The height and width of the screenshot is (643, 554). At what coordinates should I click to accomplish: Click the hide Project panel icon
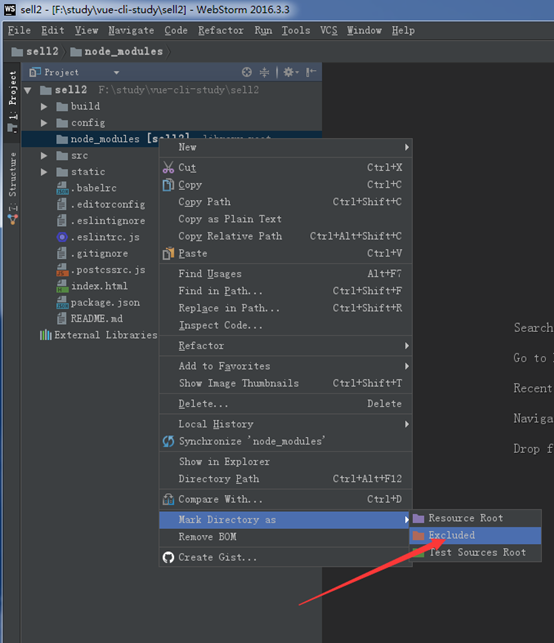tap(311, 72)
